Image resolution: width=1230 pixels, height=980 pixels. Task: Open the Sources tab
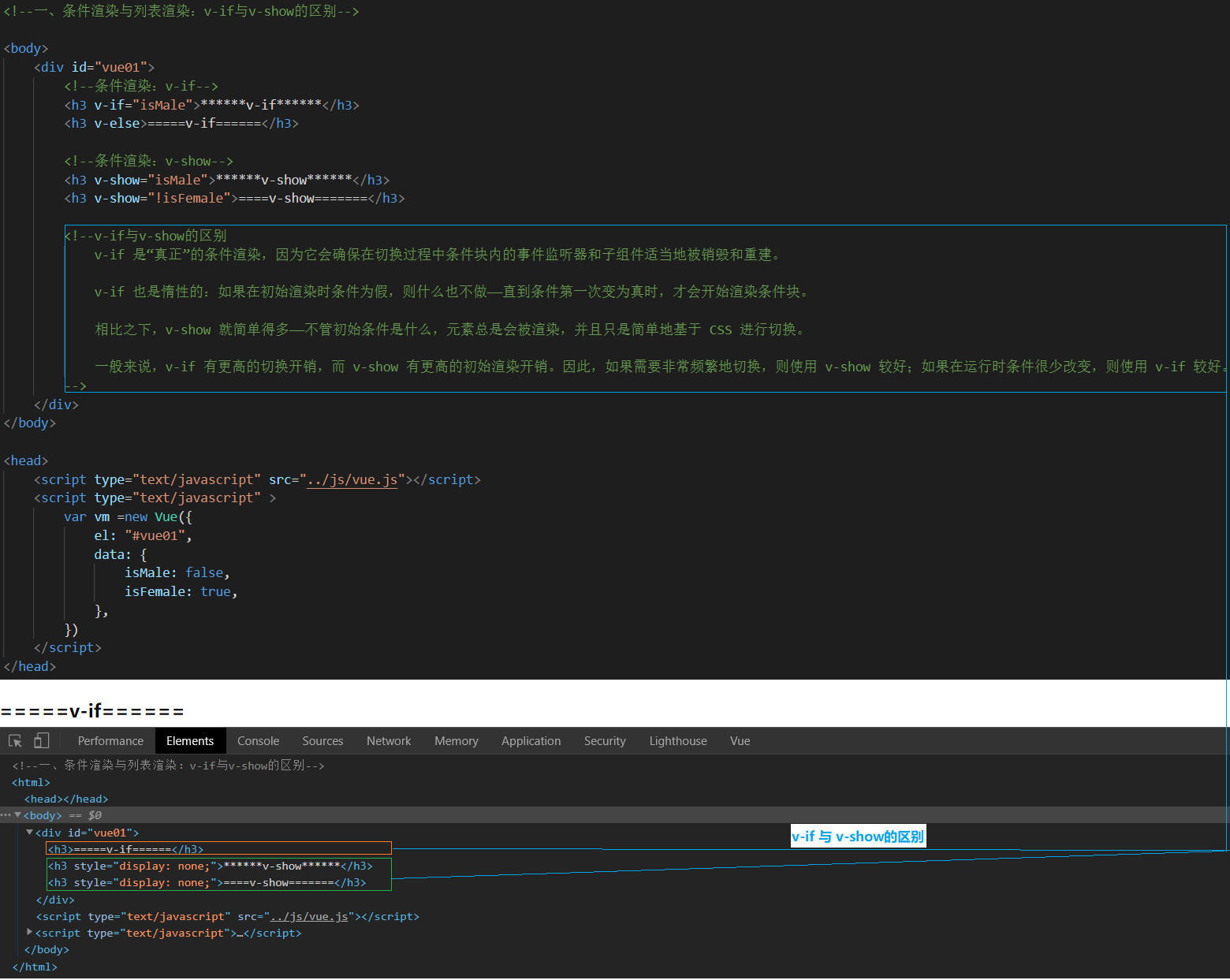pyautogui.click(x=322, y=741)
